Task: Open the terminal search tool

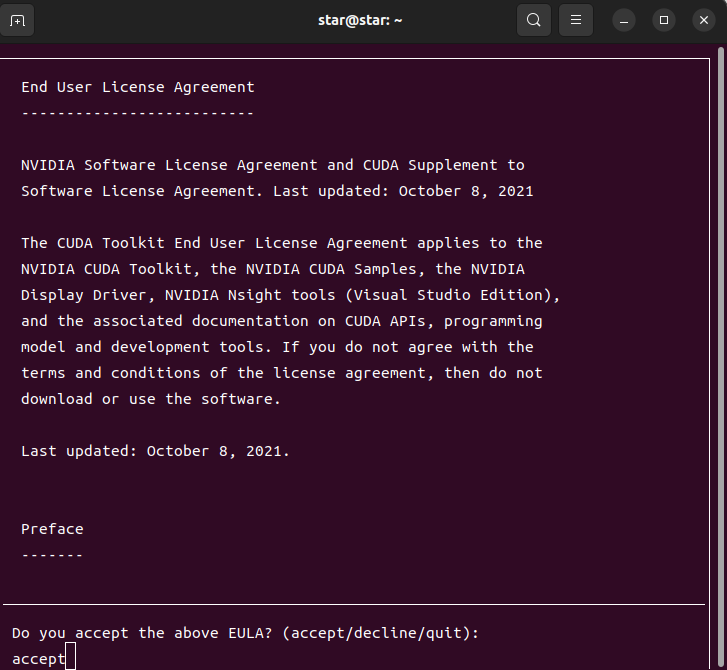Action: coord(534,20)
